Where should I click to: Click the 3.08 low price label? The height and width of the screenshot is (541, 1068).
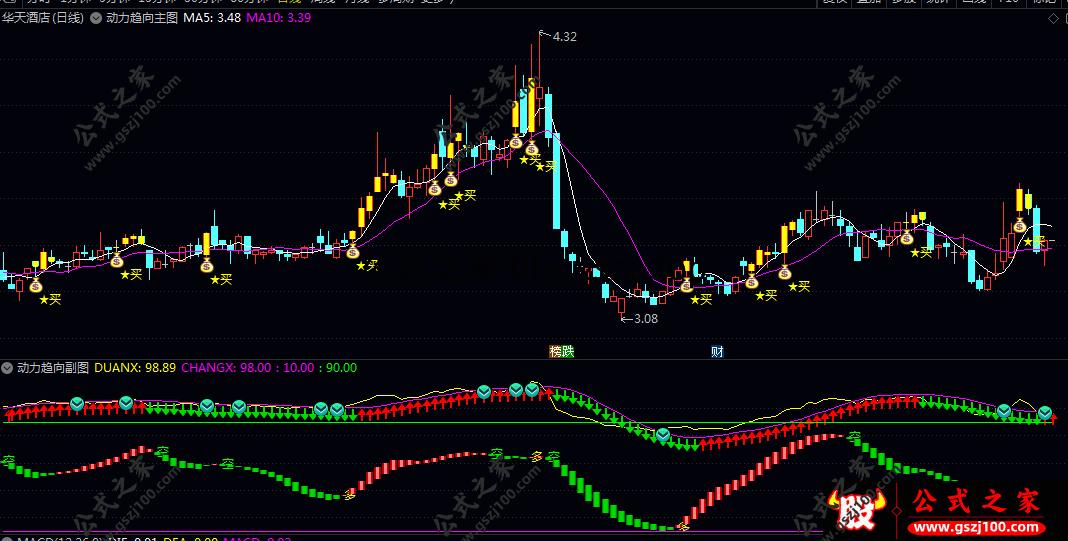646,318
